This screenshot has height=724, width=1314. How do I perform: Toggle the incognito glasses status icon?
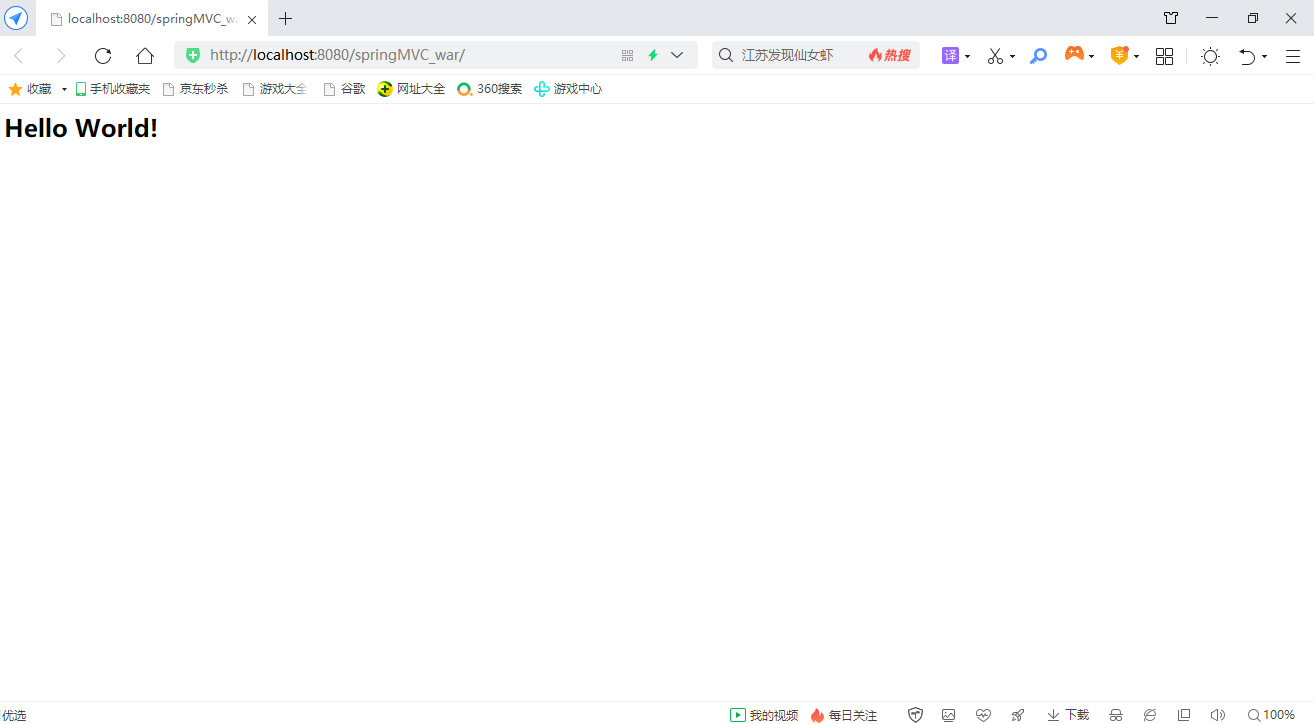[1116, 715]
